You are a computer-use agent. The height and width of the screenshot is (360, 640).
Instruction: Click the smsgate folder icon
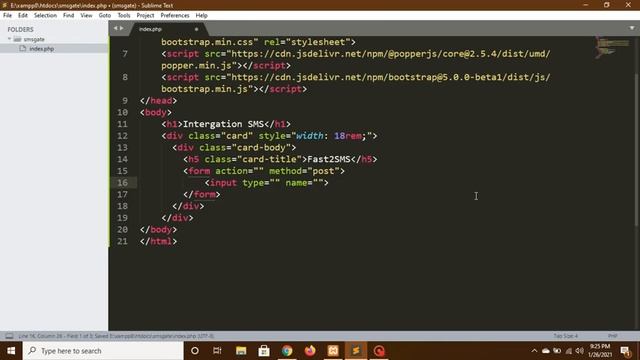point(17,39)
